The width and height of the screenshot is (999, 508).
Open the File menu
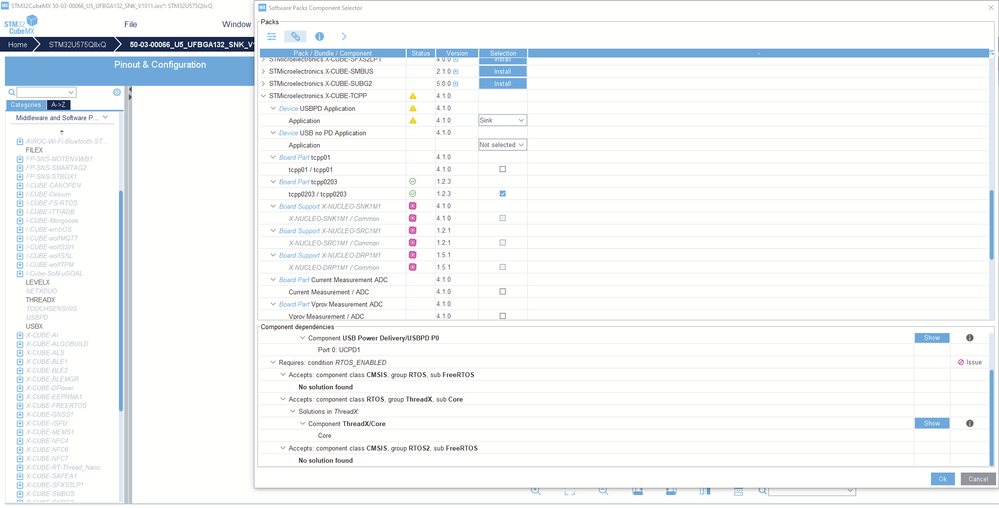(x=131, y=24)
